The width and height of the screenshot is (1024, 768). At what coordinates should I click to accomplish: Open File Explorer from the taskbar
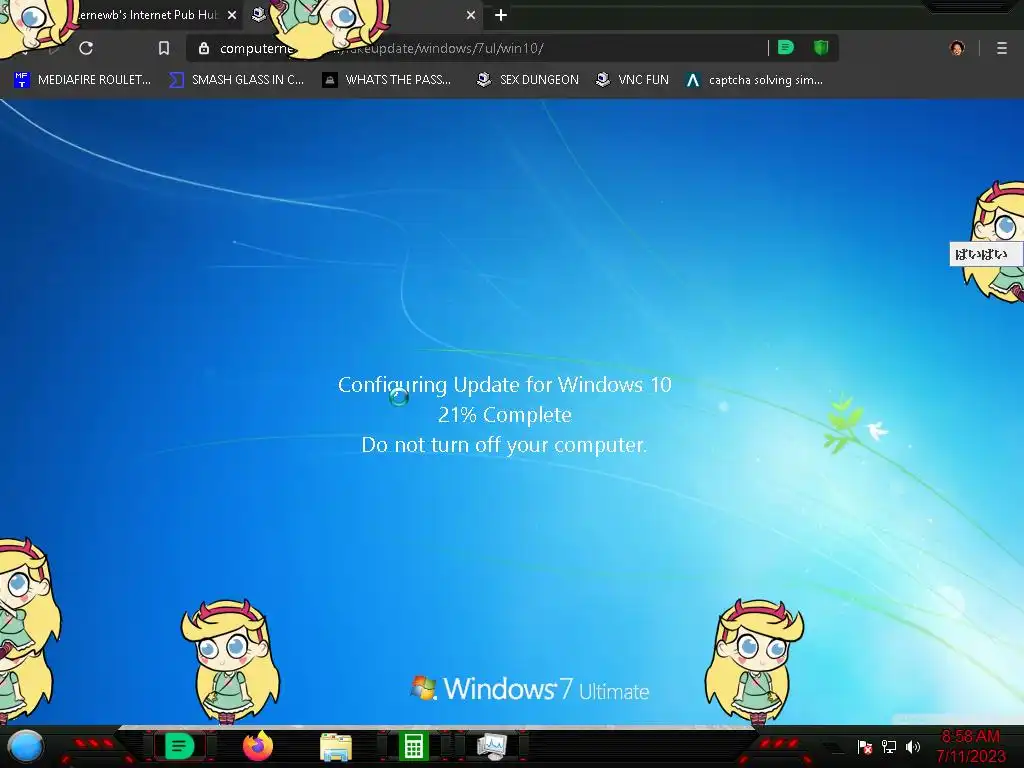click(336, 747)
